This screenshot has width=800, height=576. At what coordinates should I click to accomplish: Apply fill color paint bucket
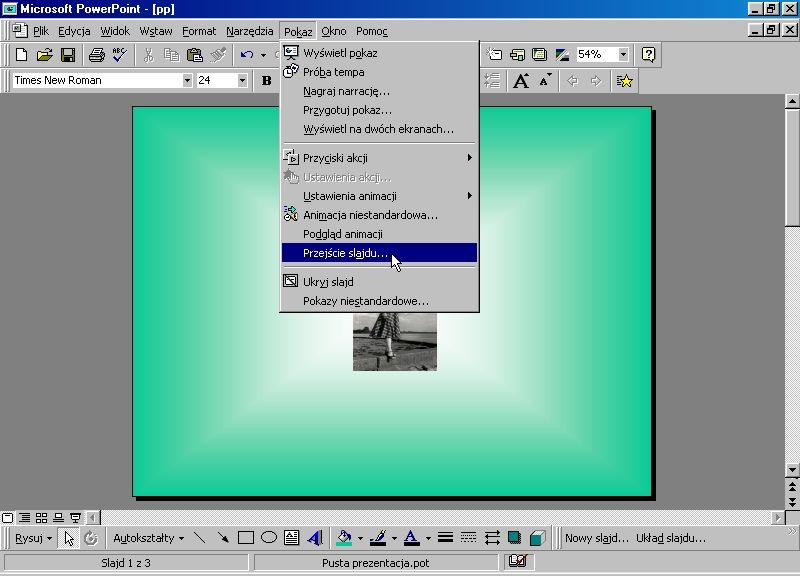coord(344,538)
